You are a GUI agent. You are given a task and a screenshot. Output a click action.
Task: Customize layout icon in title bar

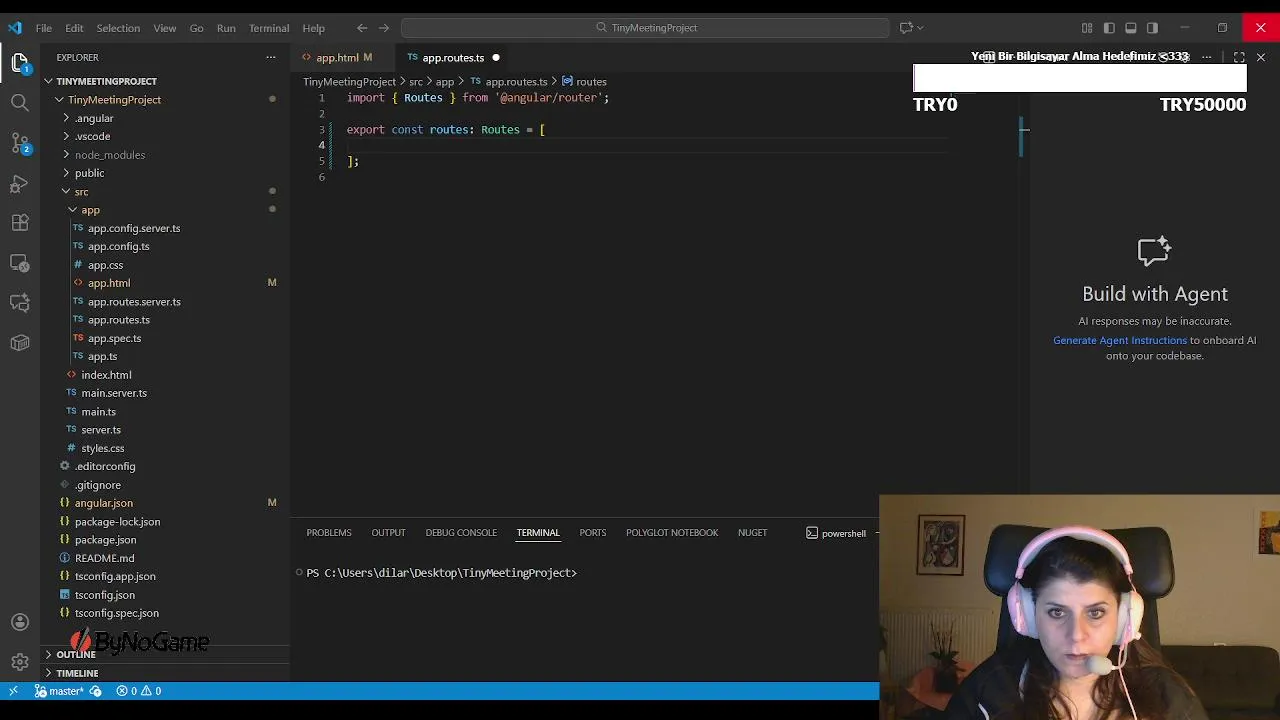1087,28
